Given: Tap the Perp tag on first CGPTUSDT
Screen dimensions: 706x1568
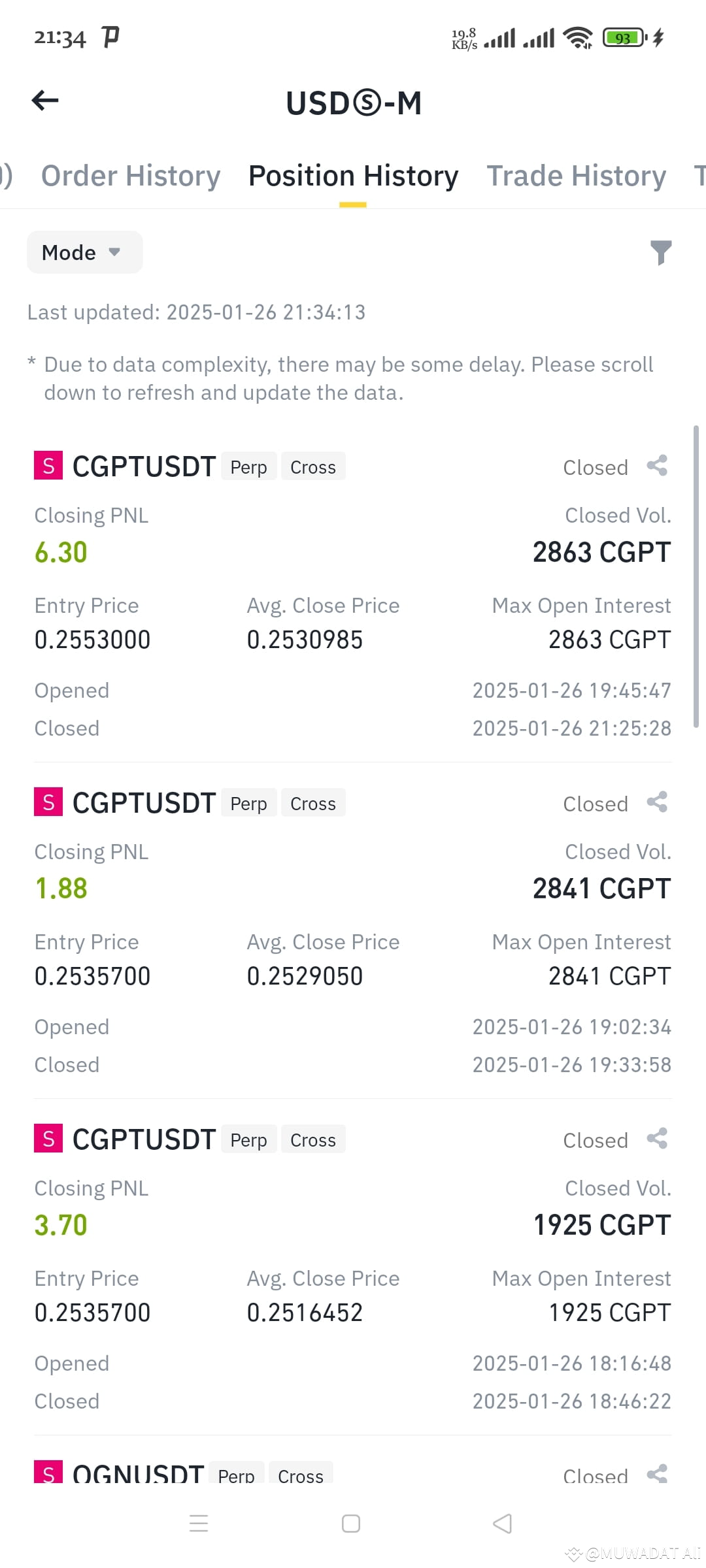Looking at the screenshot, I should click(248, 466).
